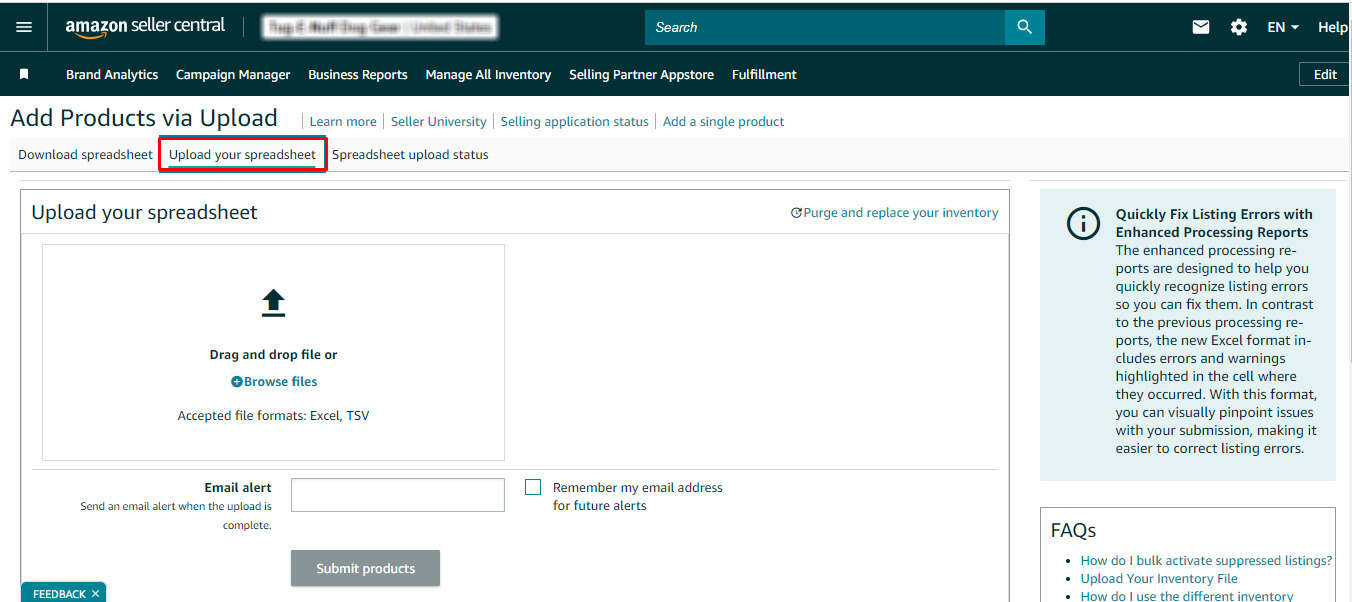The width and height of the screenshot is (1352, 602).
Task: Dismiss the FEEDBACK tab with its X icon
Action: [x=96, y=593]
